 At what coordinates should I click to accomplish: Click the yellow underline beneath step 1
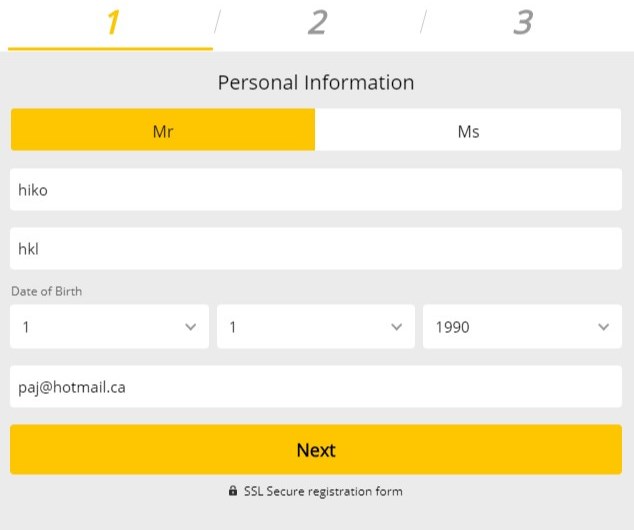110,49
